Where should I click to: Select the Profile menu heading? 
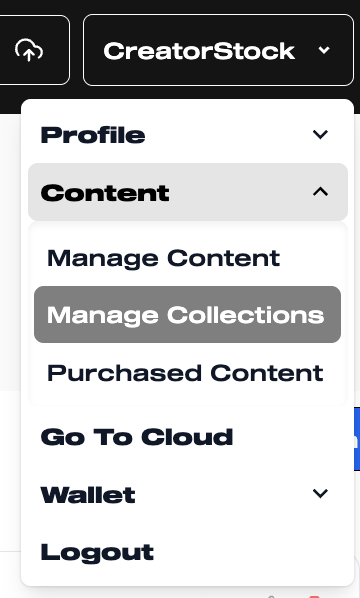[x=93, y=135]
